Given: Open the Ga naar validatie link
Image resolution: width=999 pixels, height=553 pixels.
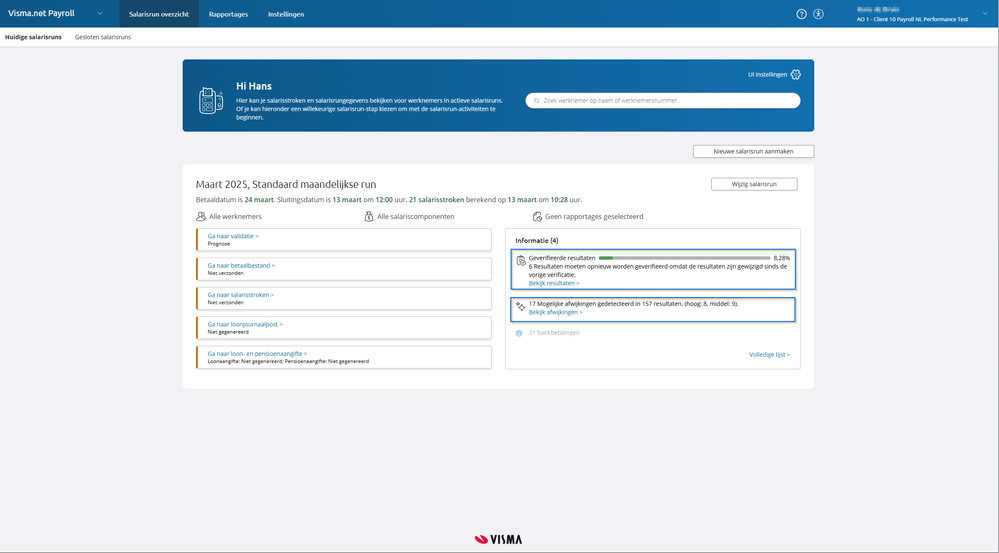Looking at the screenshot, I should [x=233, y=236].
